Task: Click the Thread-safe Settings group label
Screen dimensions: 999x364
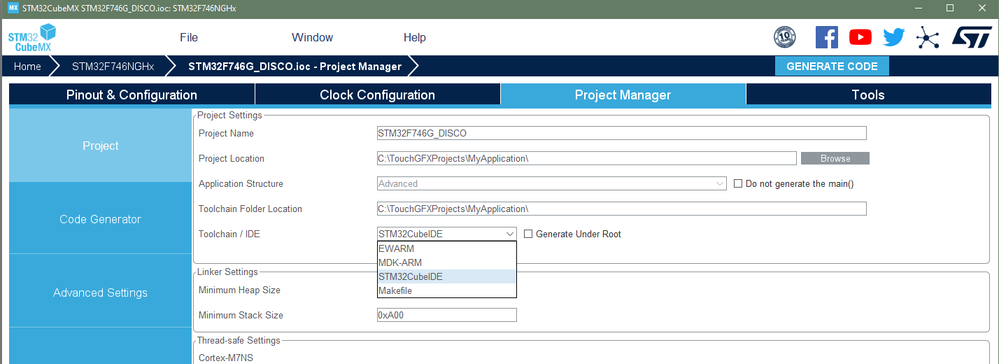Action: click(x=238, y=340)
